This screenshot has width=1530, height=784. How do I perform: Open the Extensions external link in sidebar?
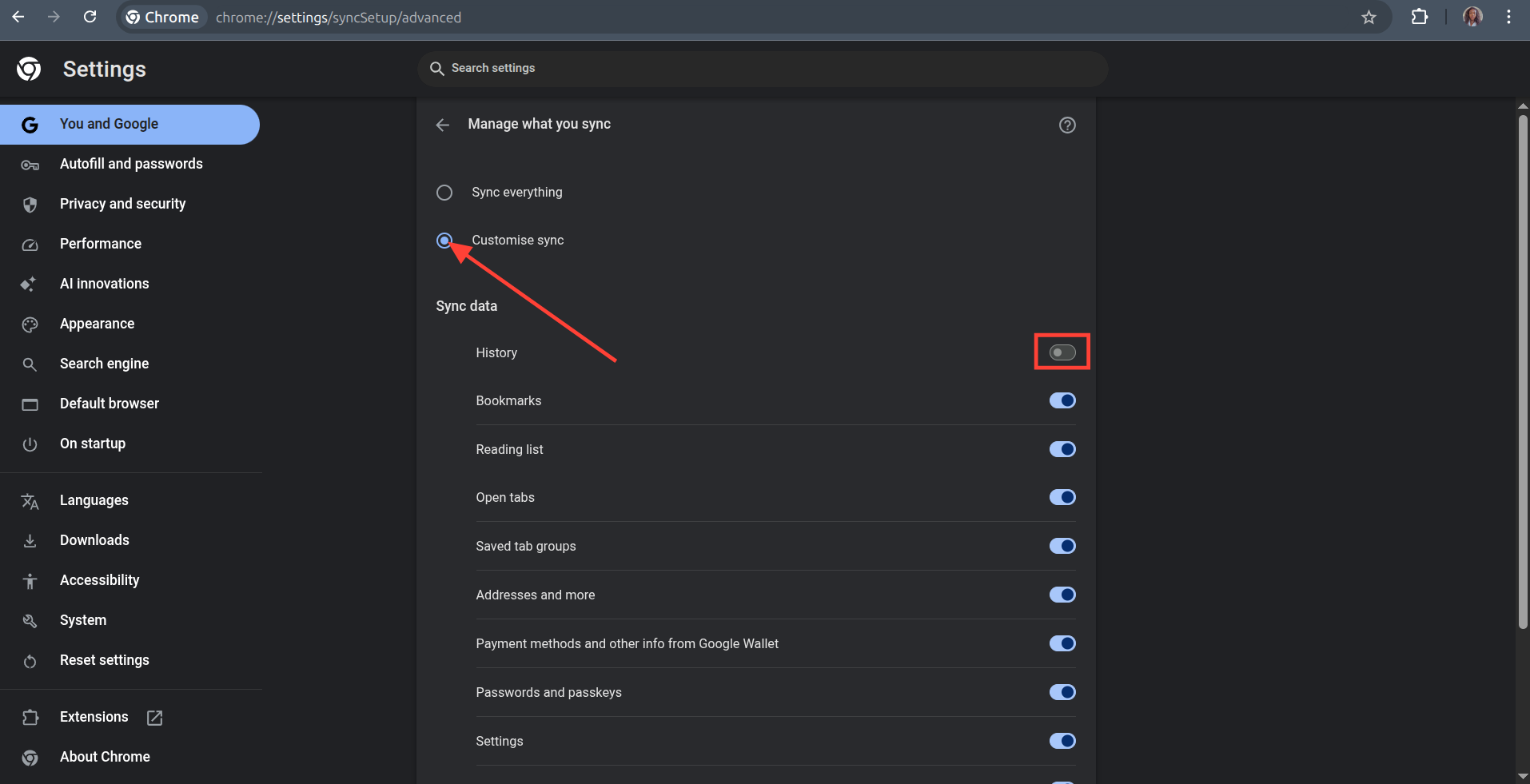94,717
